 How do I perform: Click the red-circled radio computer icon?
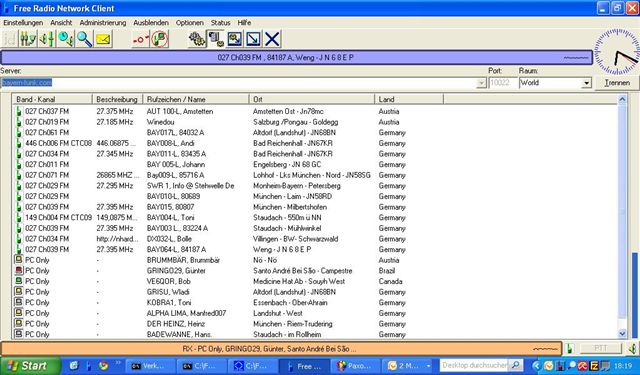159,39
